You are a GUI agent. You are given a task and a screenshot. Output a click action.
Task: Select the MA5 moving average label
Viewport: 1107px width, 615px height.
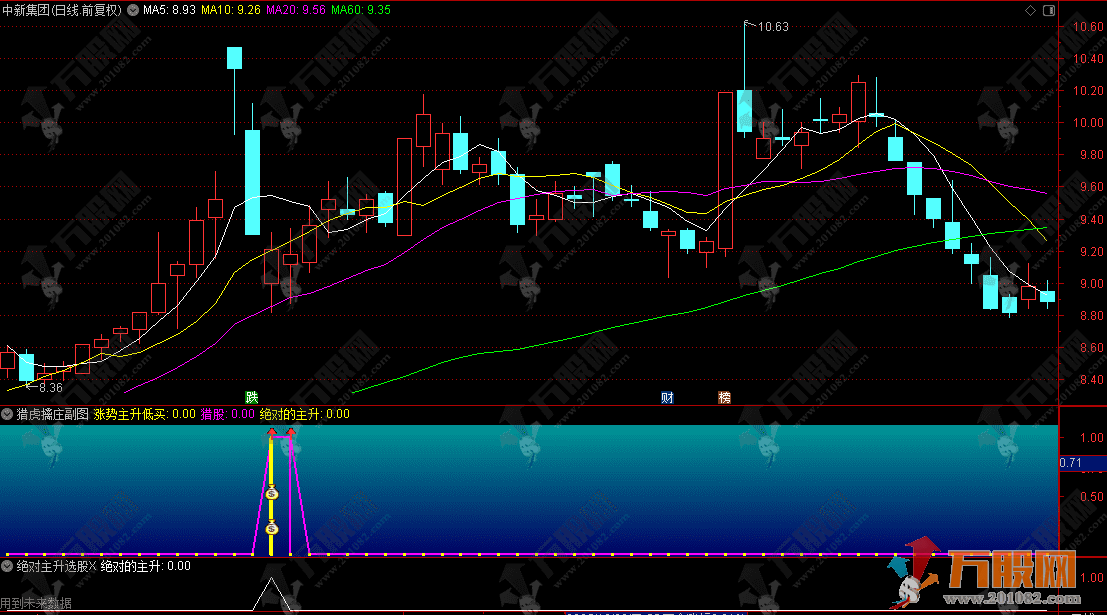(167, 9)
